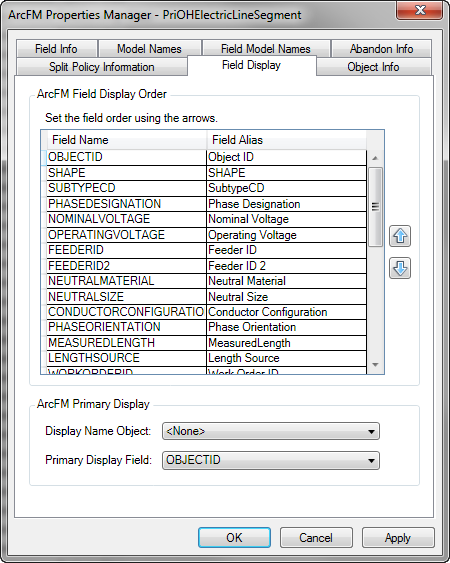Open Display Name Object dropdown
The image size is (450, 563).
271,431
